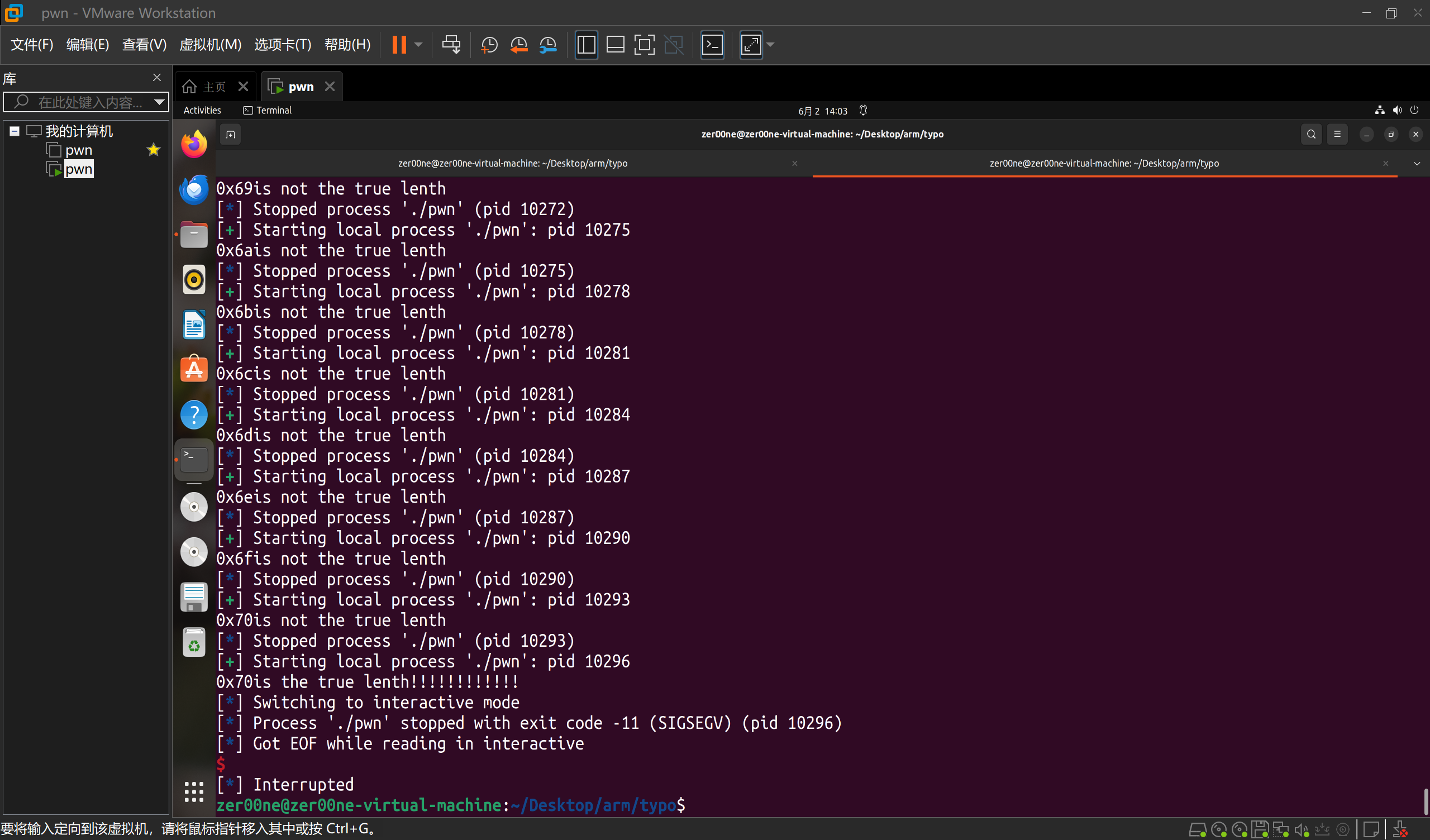Image resolution: width=1430 pixels, height=840 pixels.
Task: Select the running pwn VM in library
Action: (x=78, y=169)
